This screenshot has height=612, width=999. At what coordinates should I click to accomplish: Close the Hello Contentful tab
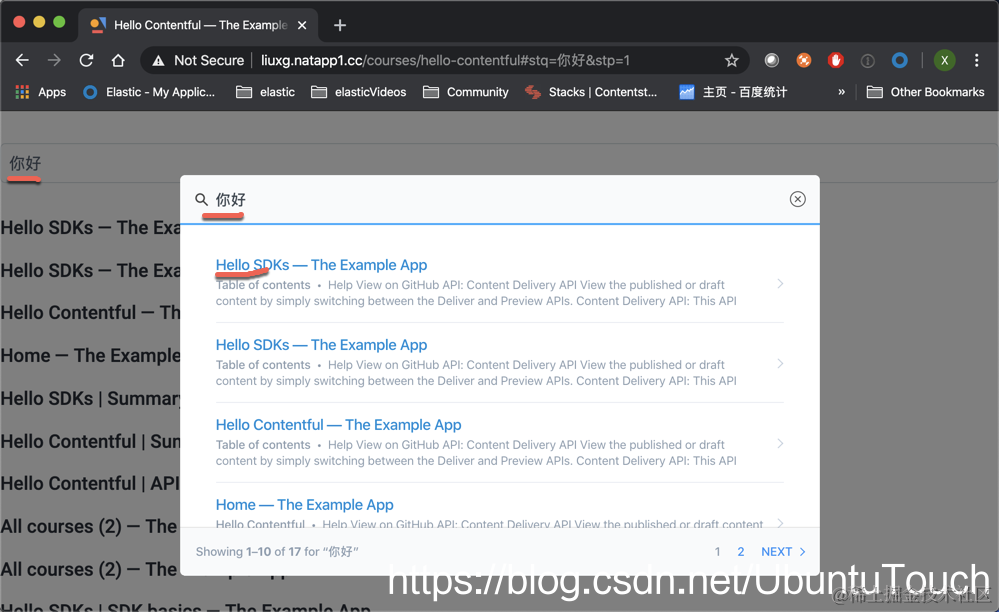pos(302,25)
